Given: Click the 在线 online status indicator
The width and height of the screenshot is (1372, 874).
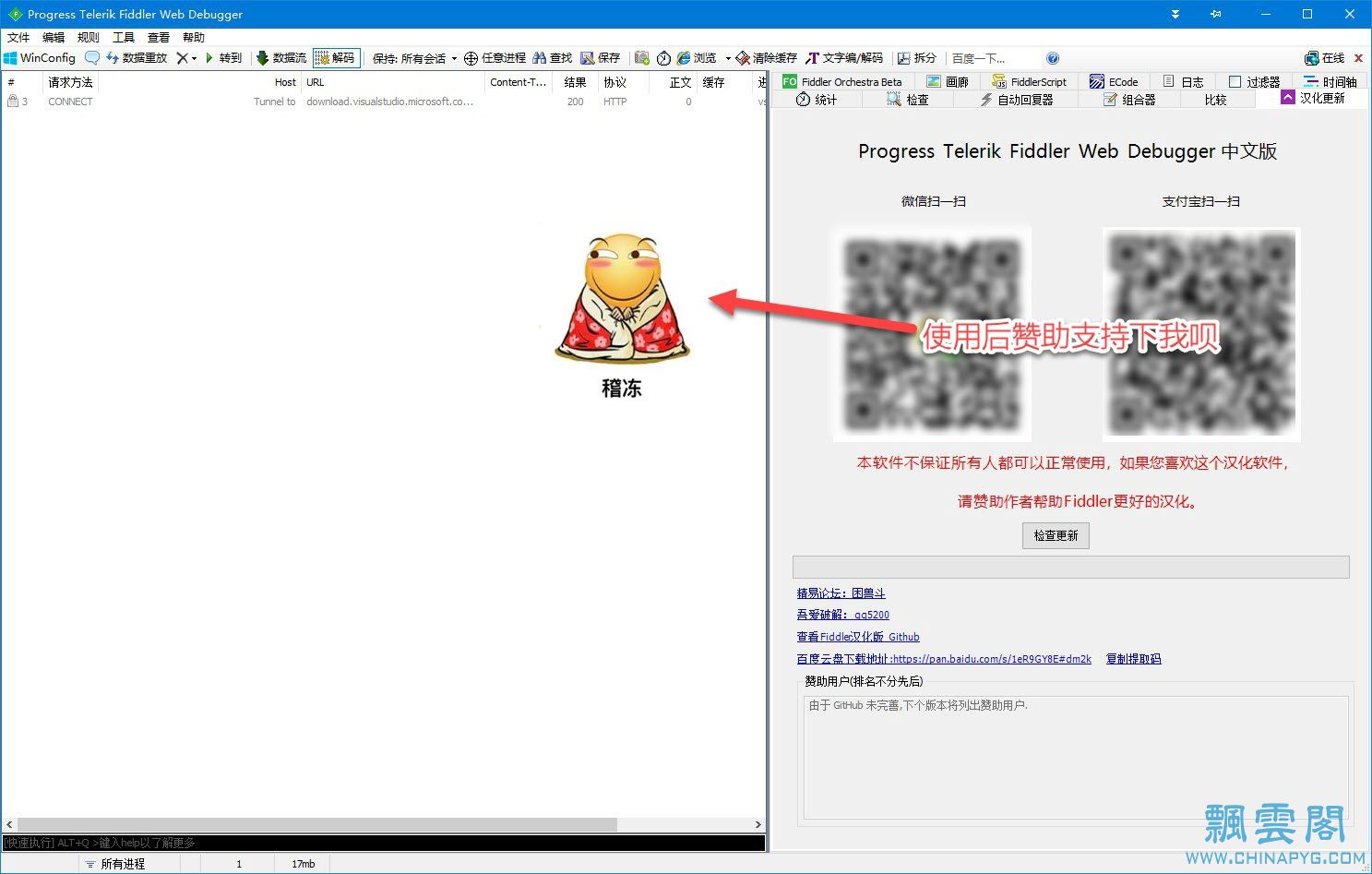Looking at the screenshot, I should [x=1325, y=57].
